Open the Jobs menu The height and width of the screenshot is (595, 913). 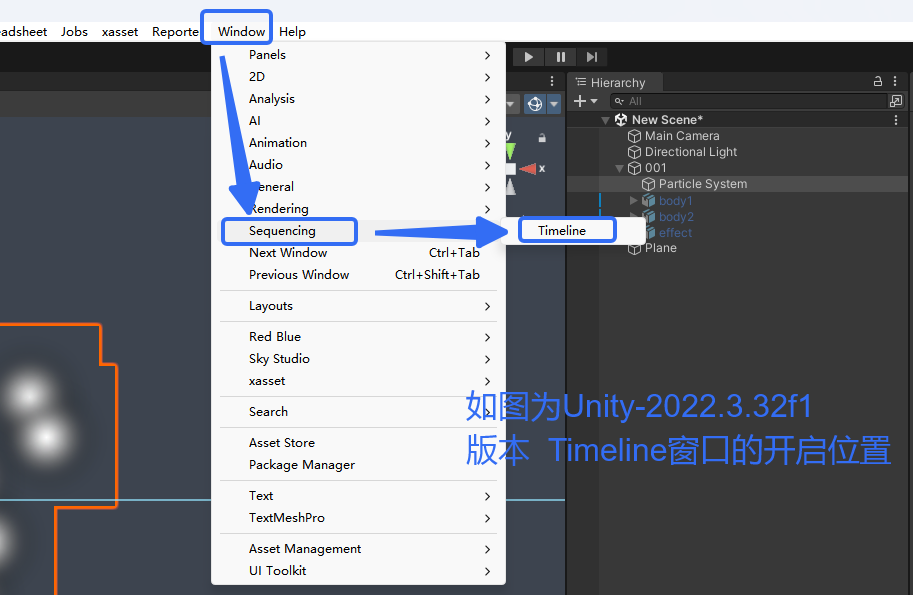click(74, 31)
